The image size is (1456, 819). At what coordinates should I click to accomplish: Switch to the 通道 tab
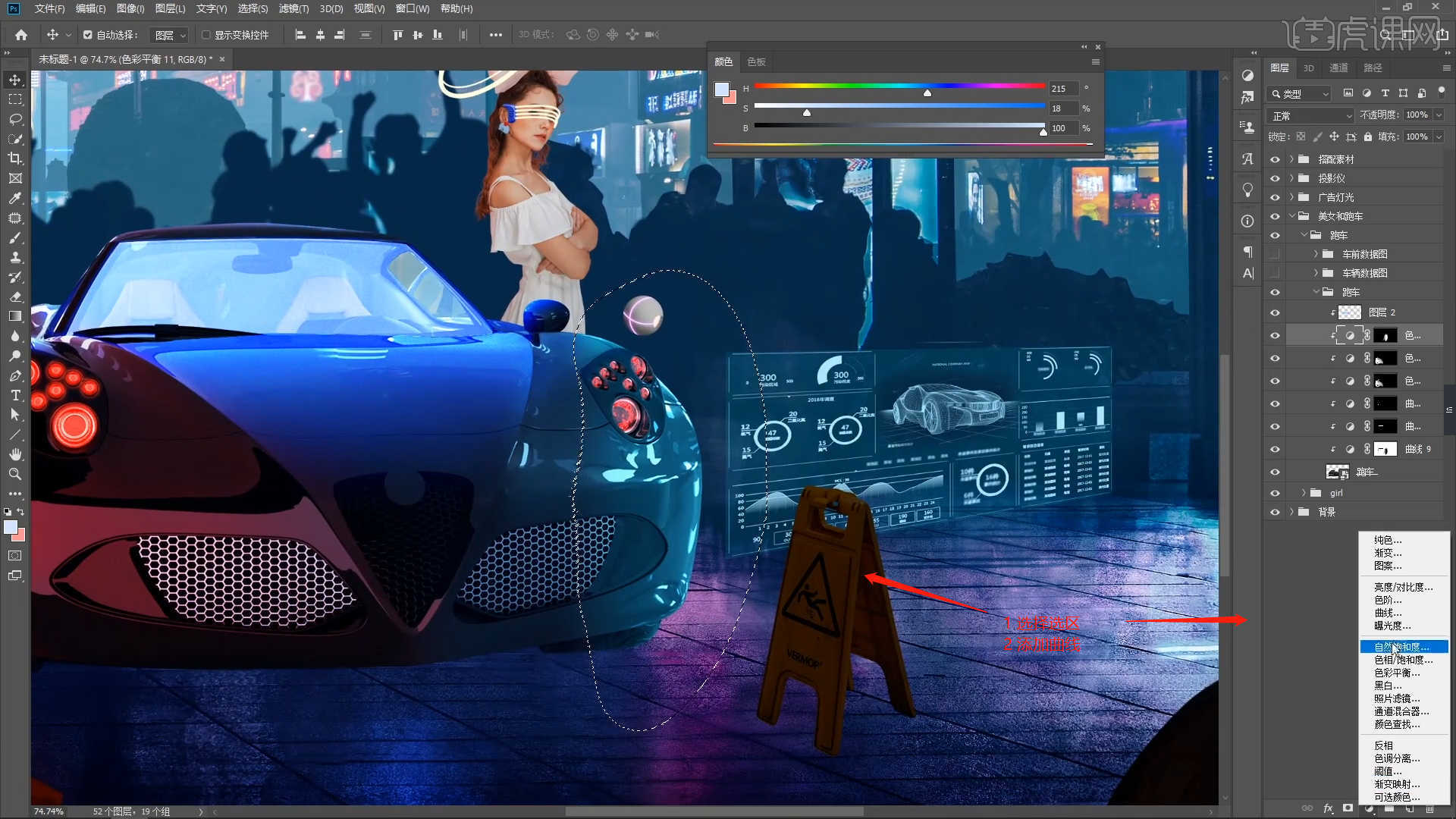click(x=1338, y=68)
